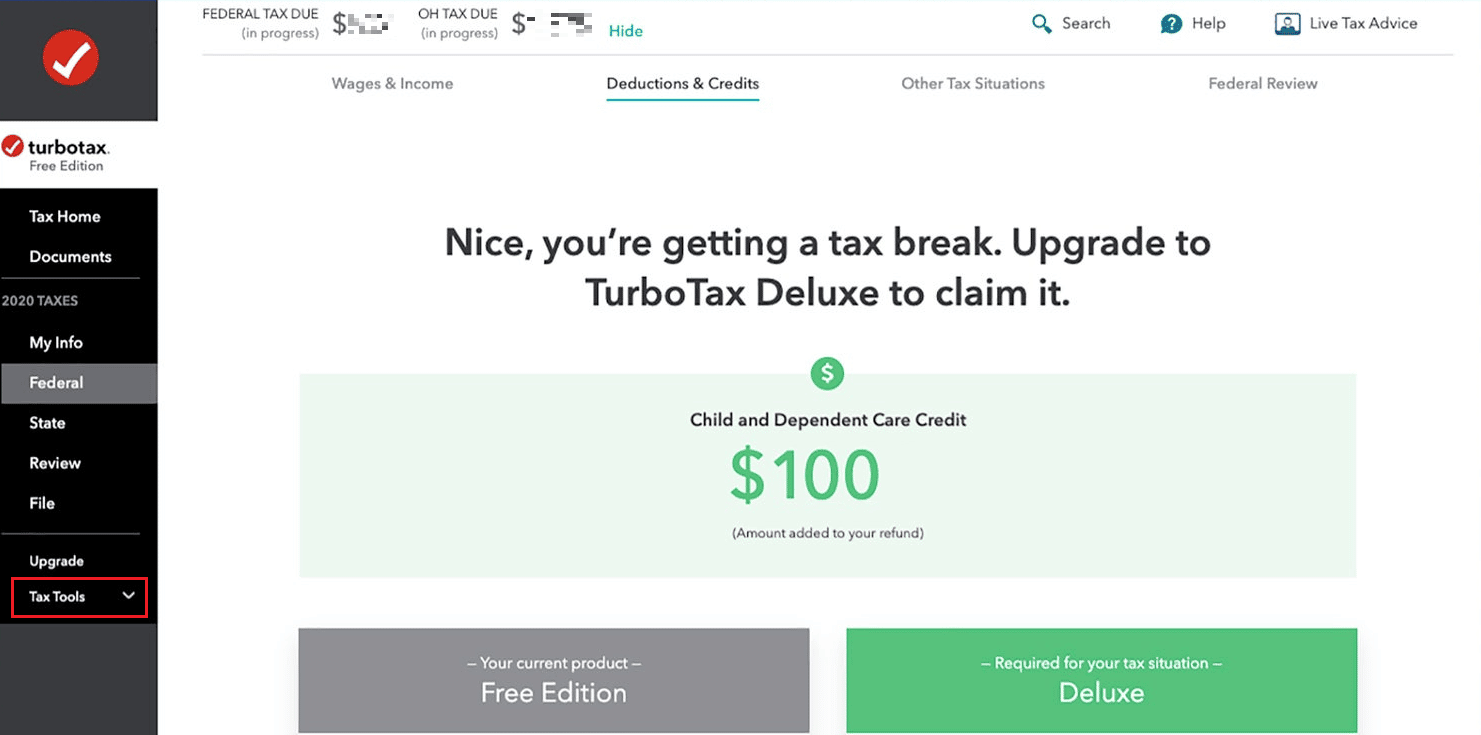Click the red checkmark logo at top left
Image resolution: width=1481 pixels, height=735 pixels.
71,58
